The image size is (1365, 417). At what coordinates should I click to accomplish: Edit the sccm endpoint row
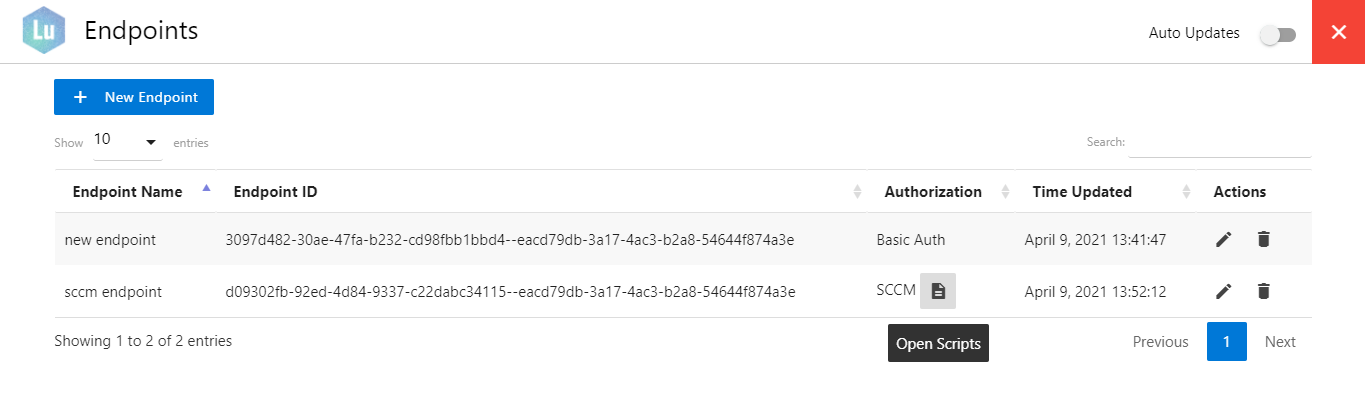pyautogui.click(x=1223, y=291)
